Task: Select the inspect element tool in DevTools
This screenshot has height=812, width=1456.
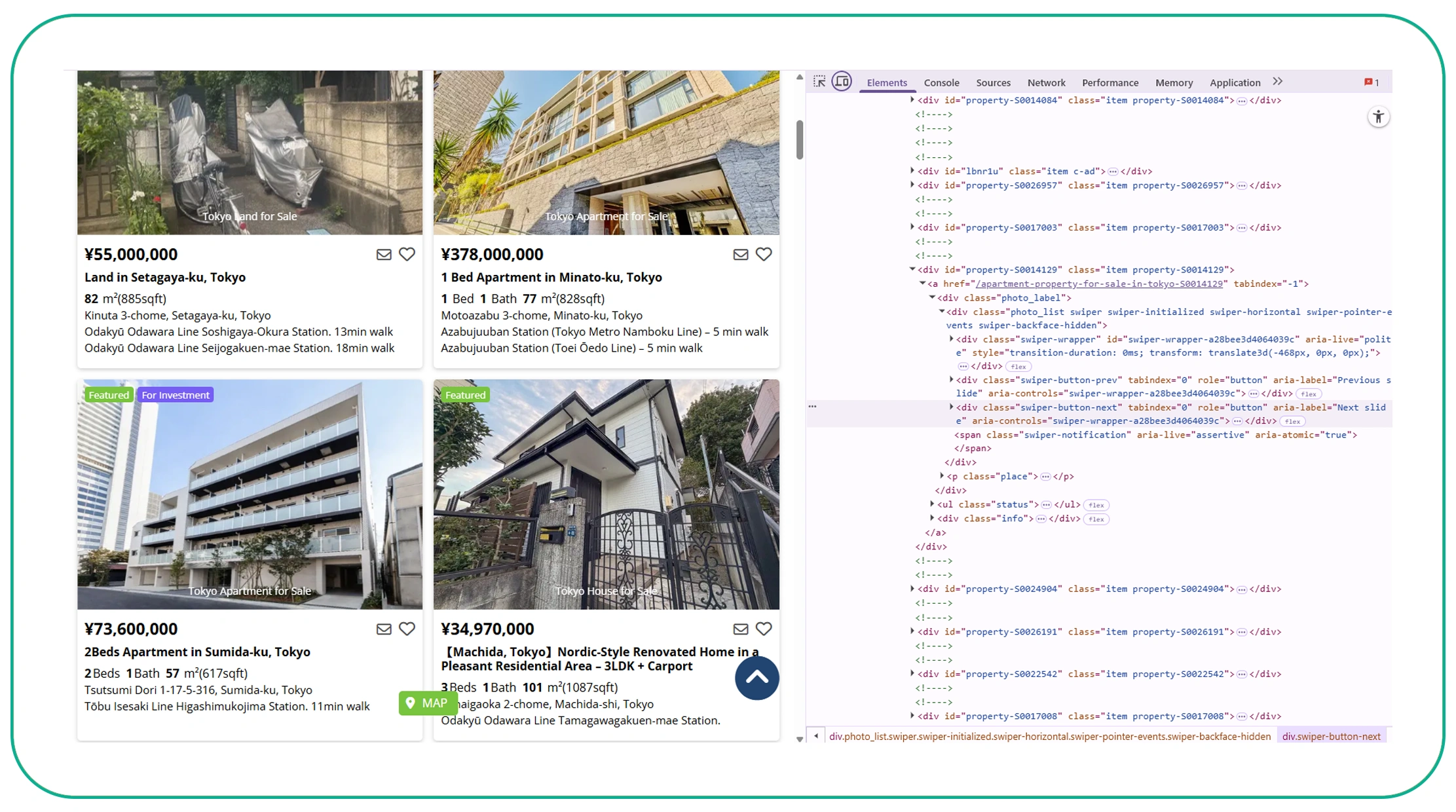Action: coord(818,81)
